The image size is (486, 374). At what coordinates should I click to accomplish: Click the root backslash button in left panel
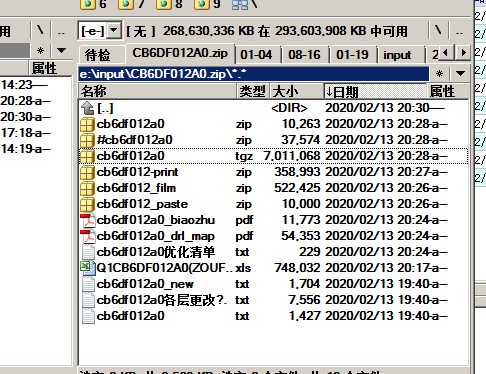click(x=40, y=31)
